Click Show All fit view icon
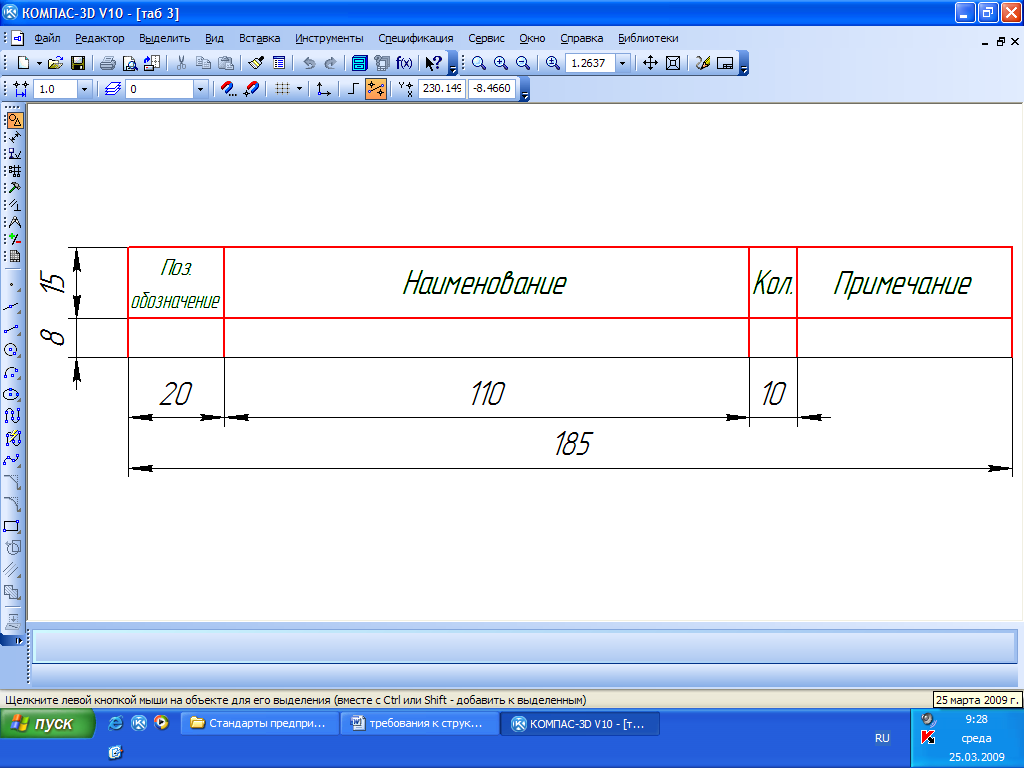 (673, 63)
